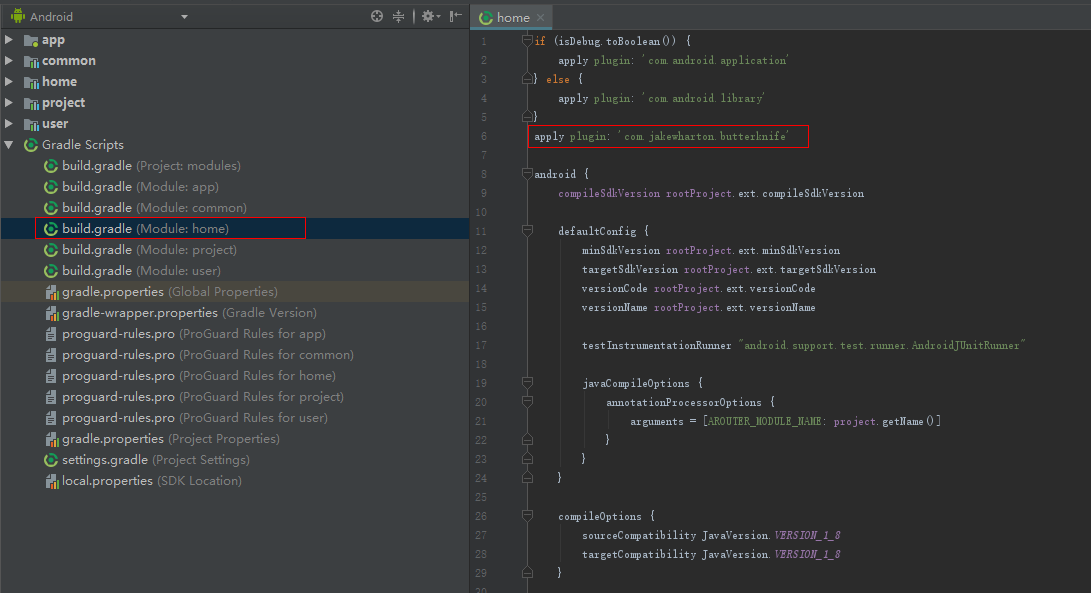Click Gradle icon of build.gradle (Module: app)
The width and height of the screenshot is (1091, 593).
click(x=51, y=187)
